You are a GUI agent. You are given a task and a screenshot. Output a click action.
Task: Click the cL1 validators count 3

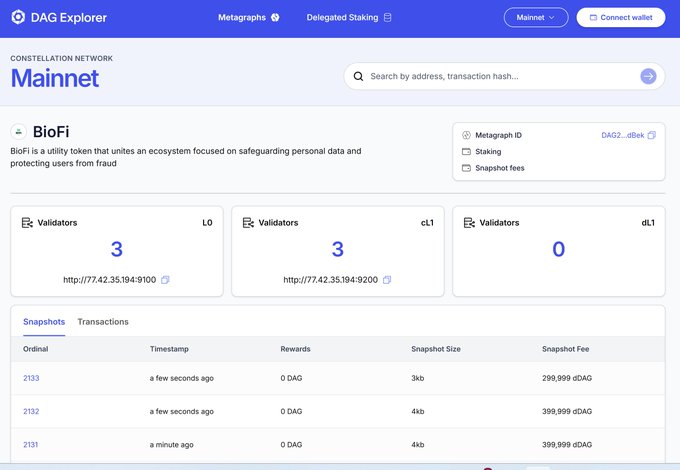(x=337, y=249)
